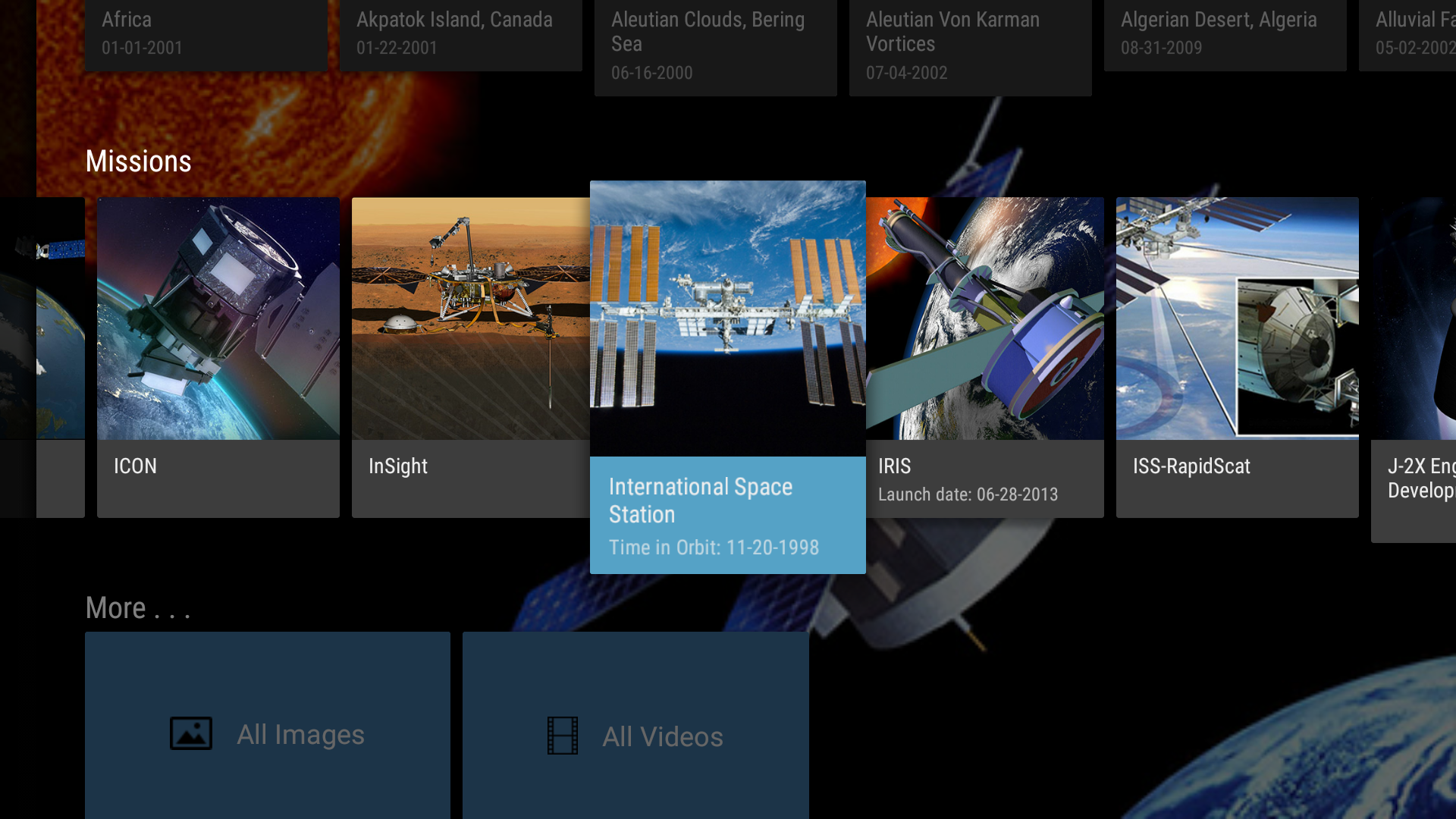Image resolution: width=1456 pixels, height=819 pixels.
Task: Check the ISS Time in Orbit date link
Action: point(714,547)
